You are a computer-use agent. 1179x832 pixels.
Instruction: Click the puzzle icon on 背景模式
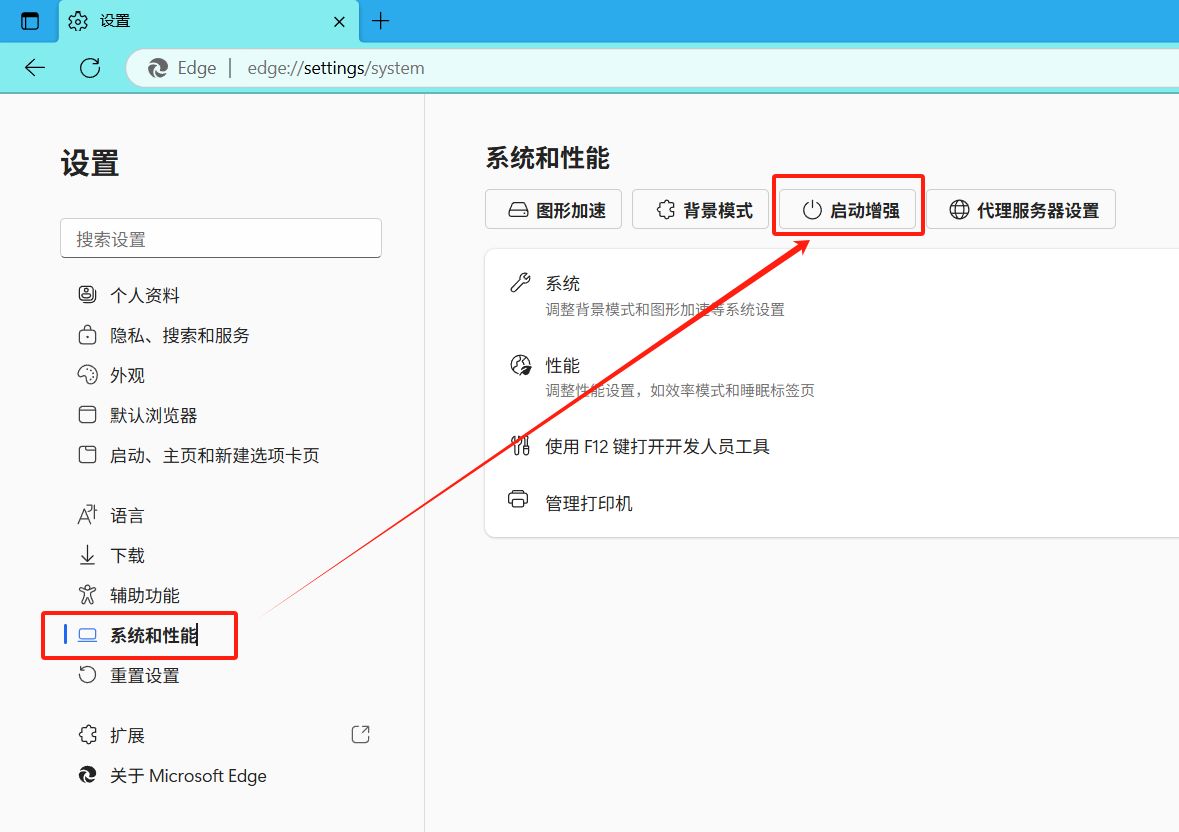[x=665, y=210]
